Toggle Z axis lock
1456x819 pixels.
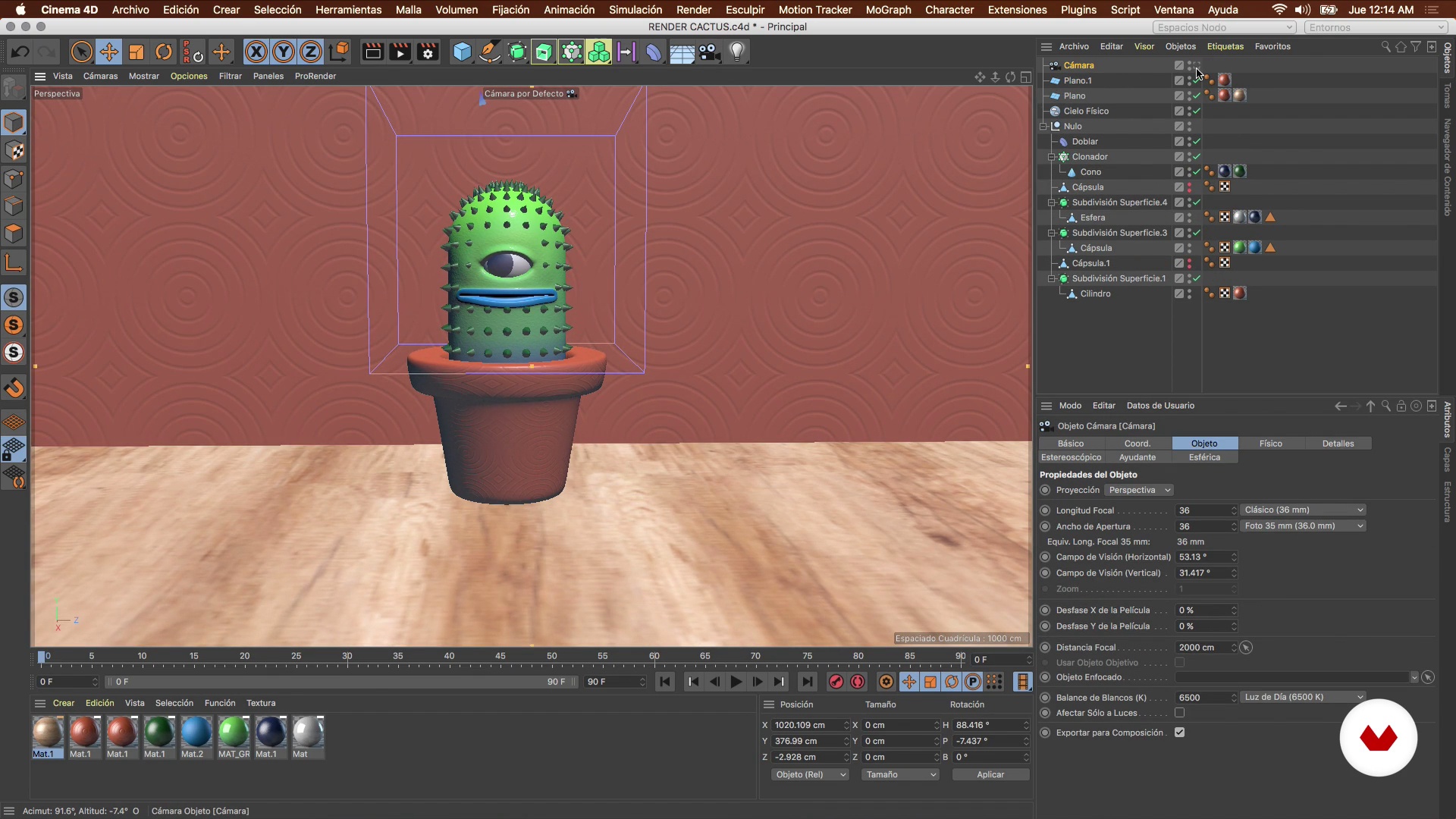tap(311, 52)
